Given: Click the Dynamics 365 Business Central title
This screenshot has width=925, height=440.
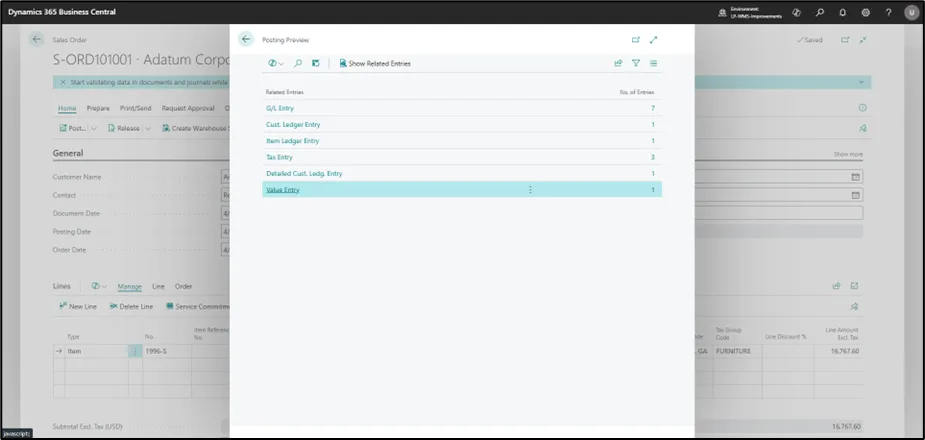Looking at the screenshot, I should (x=62, y=12).
